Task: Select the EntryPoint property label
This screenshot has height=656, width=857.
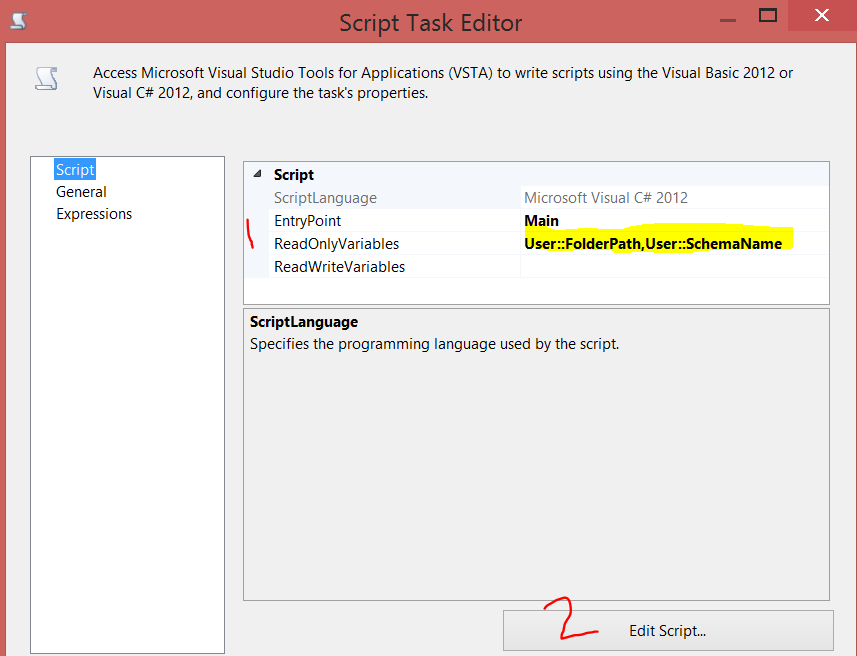Action: [x=307, y=220]
